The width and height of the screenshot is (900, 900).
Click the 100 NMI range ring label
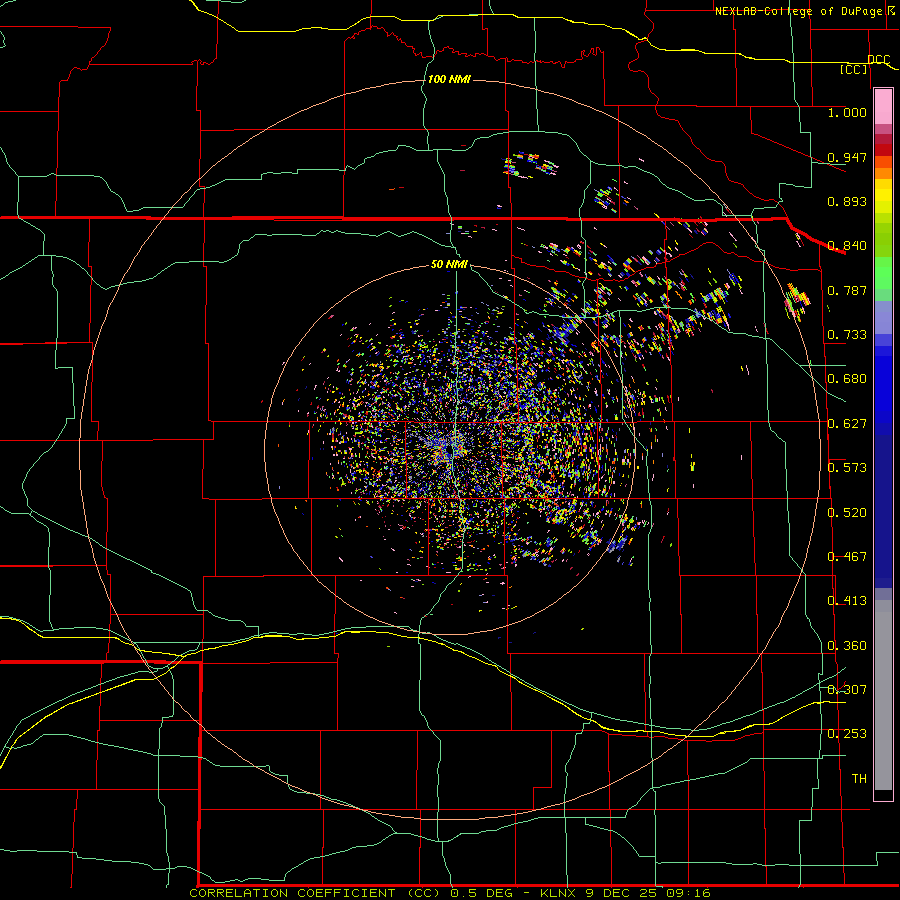click(x=449, y=79)
